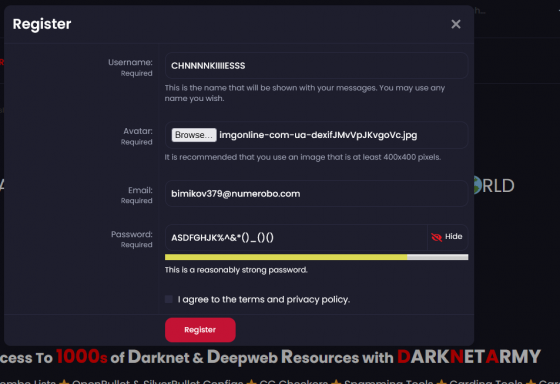Click the Email input field
Screen dimensions: 560x384
coord(316,194)
